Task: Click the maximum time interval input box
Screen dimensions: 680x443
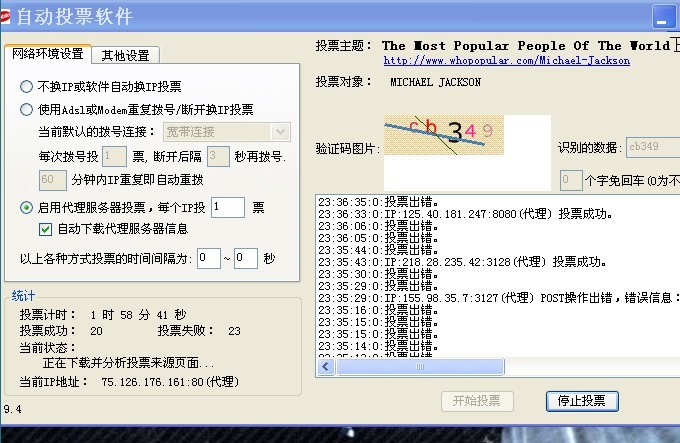Action: [x=246, y=258]
